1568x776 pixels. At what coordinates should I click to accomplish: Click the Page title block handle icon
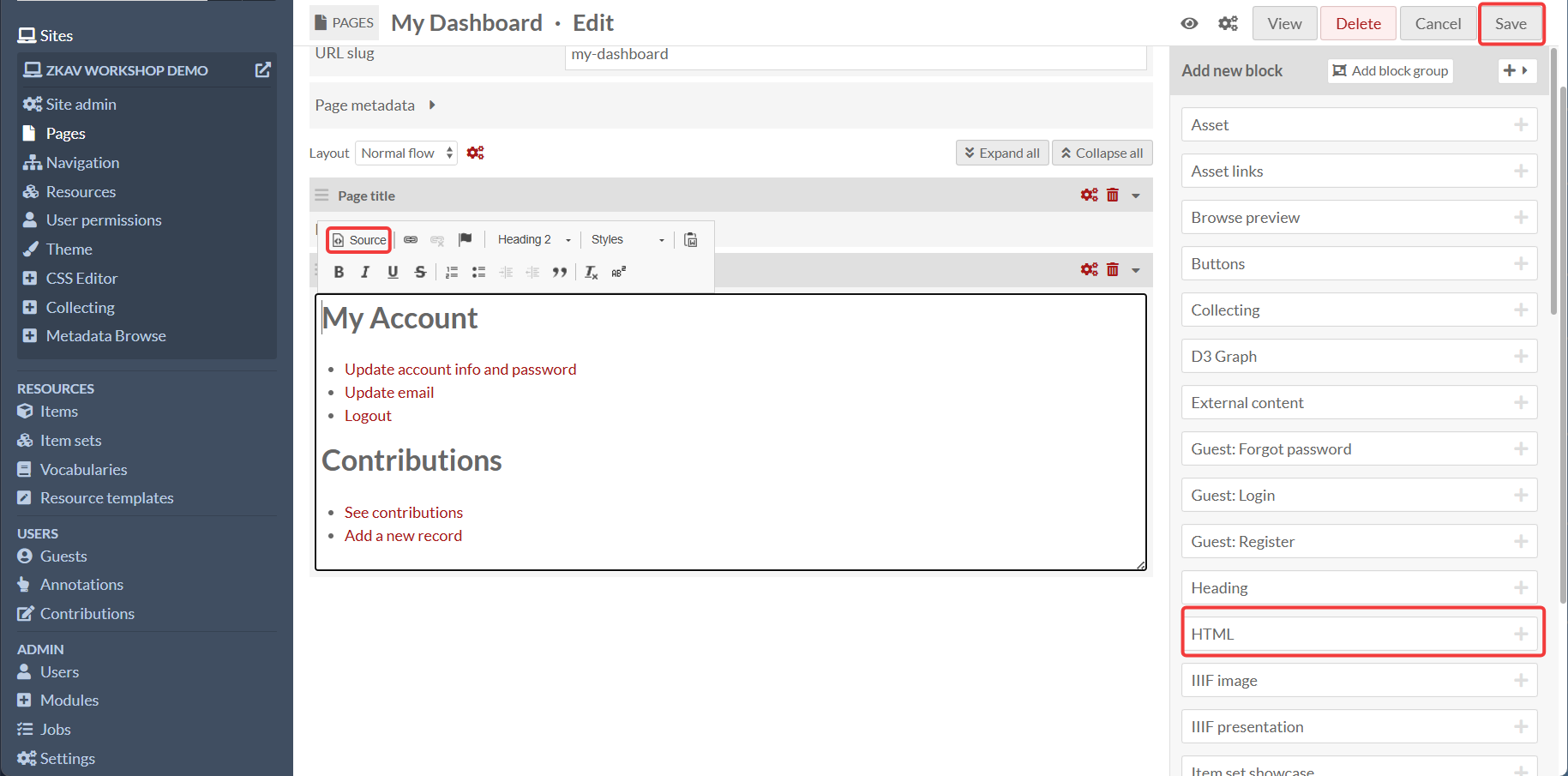point(321,196)
